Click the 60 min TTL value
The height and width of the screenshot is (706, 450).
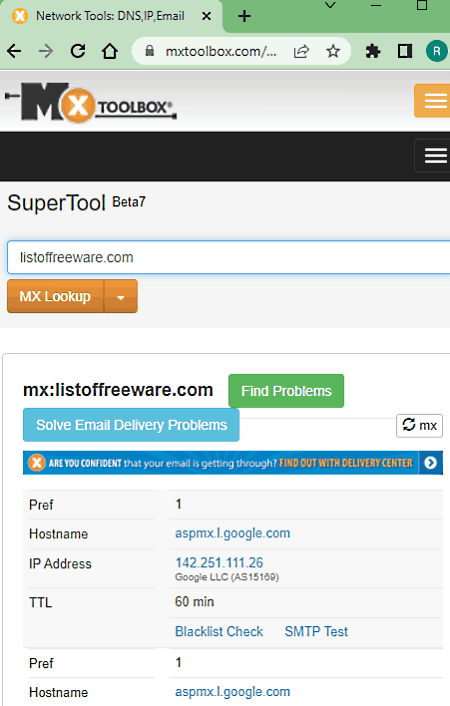tap(194, 602)
